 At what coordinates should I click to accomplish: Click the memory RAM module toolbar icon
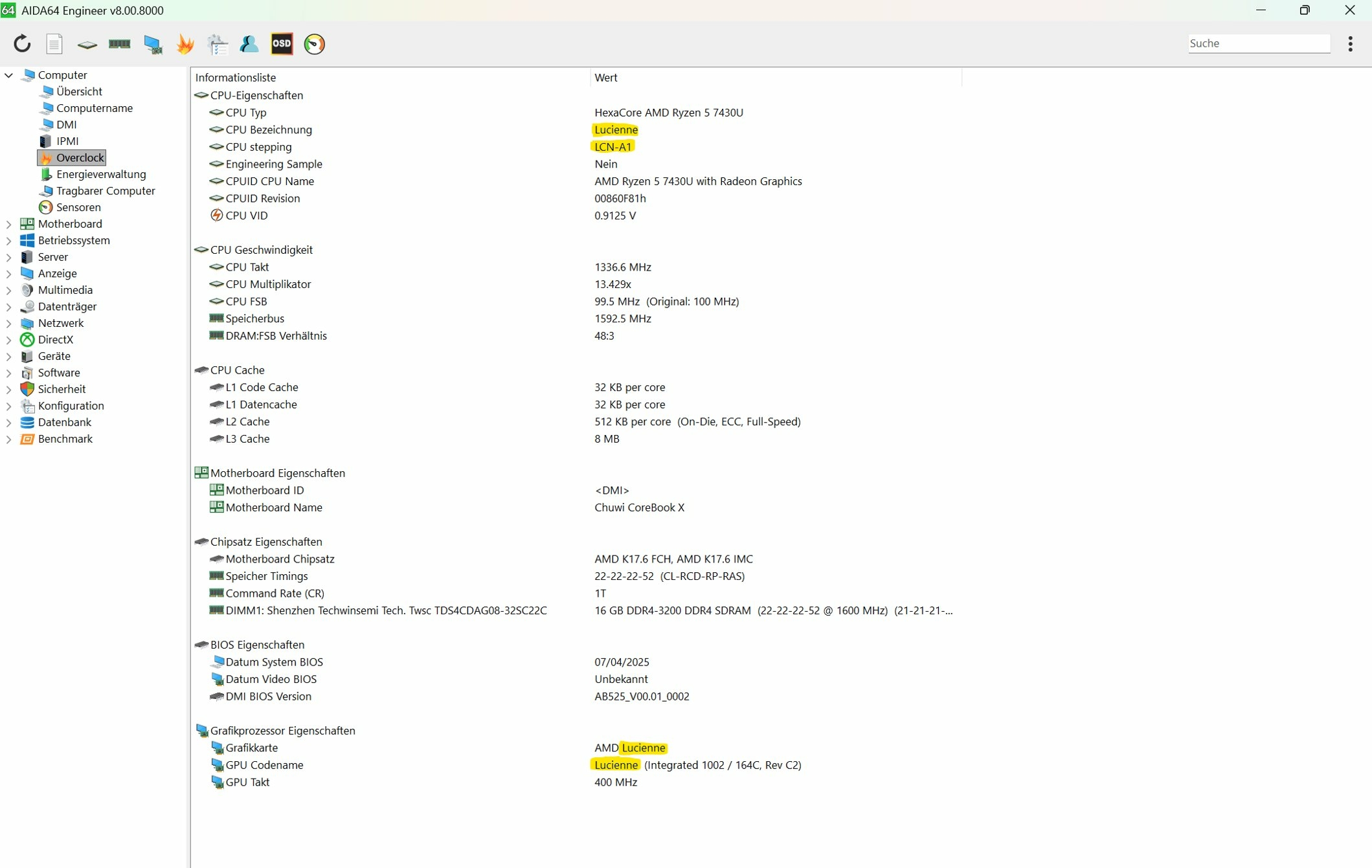pos(120,43)
